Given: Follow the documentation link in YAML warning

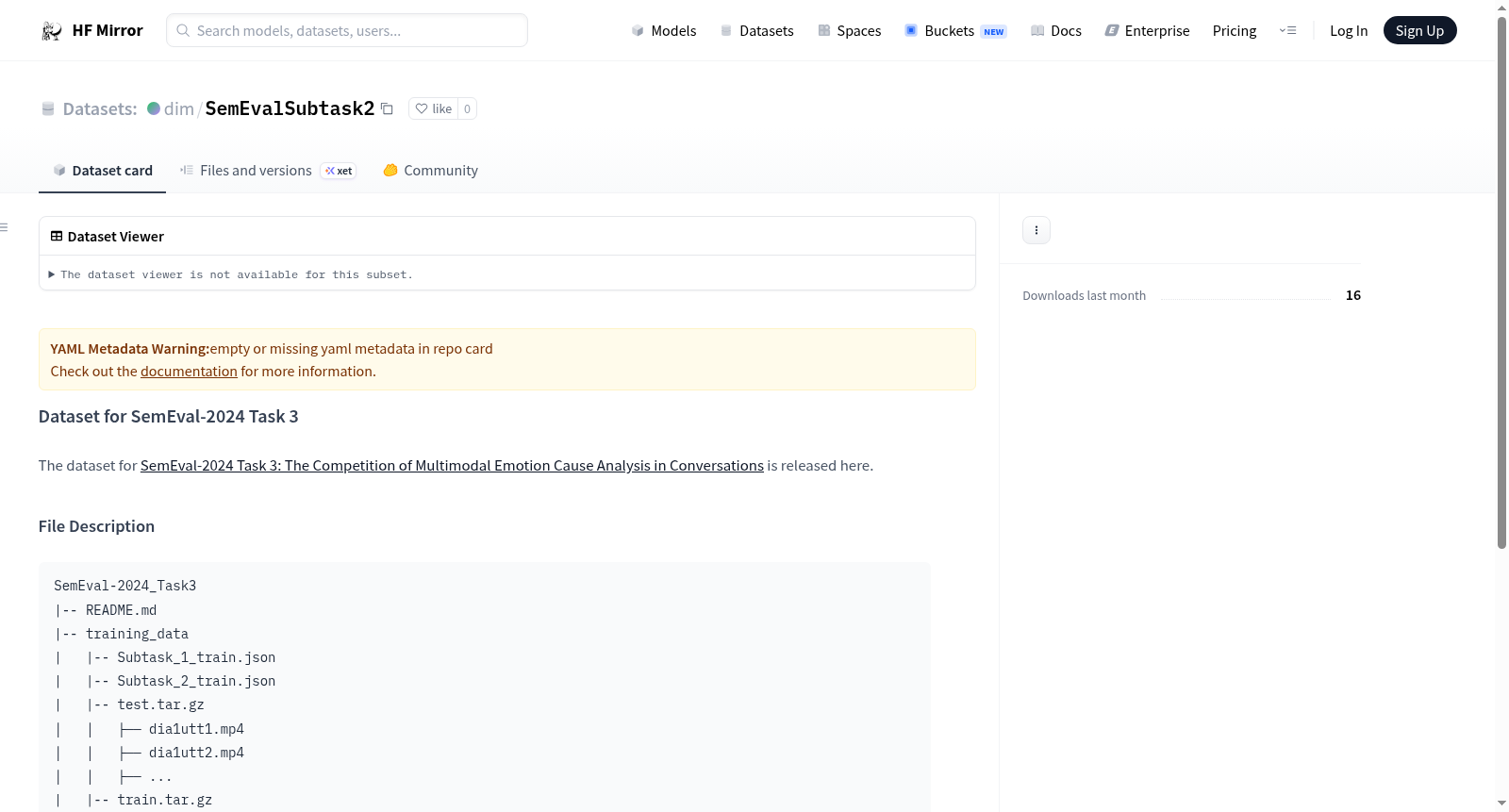Looking at the screenshot, I should pyautogui.click(x=189, y=372).
